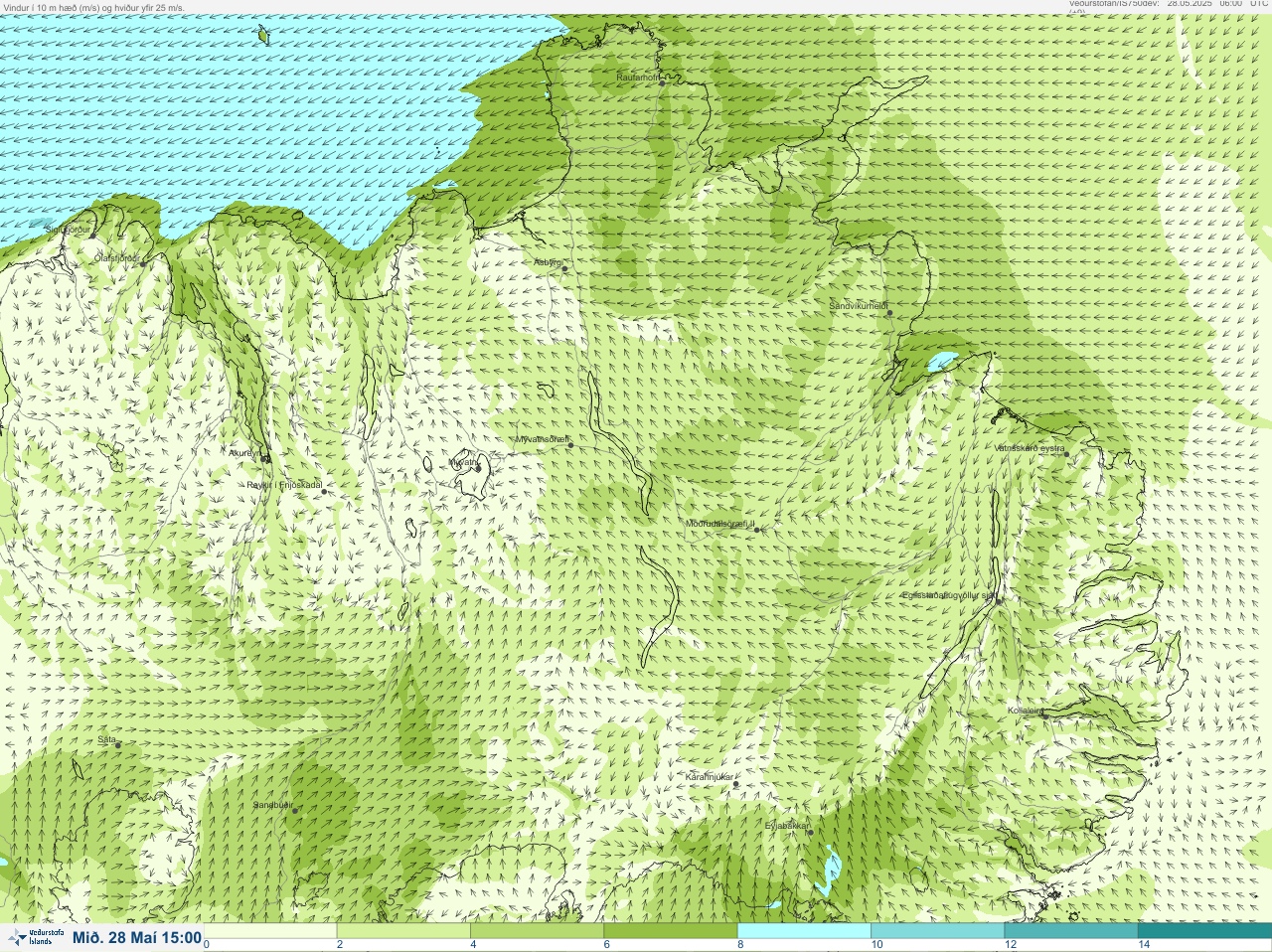Click the Mývatnsöræfi station label

coord(542,439)
